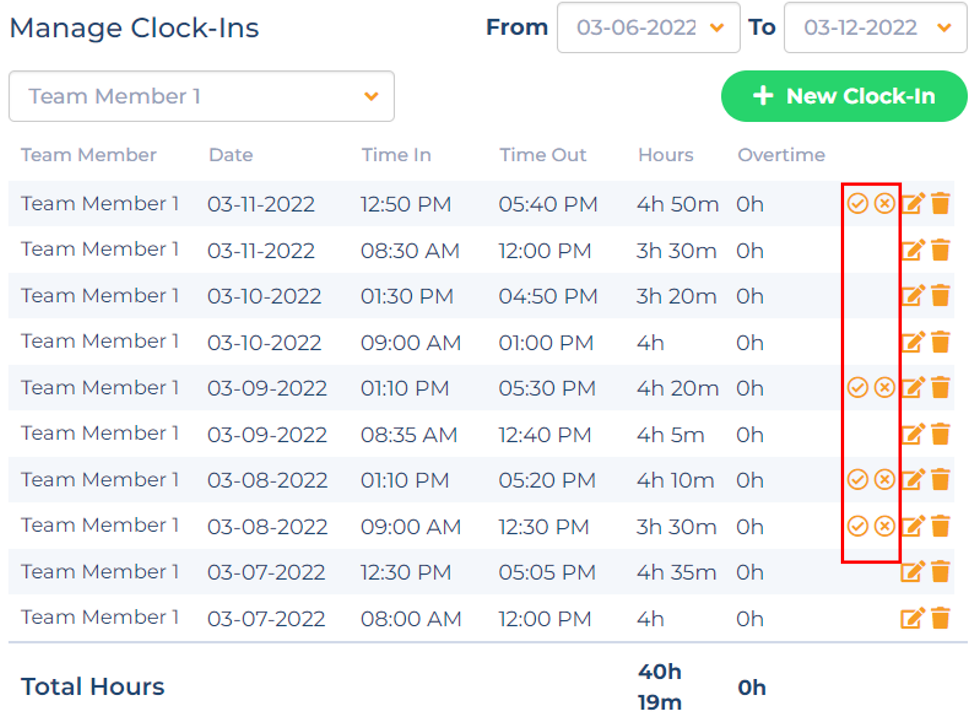Approve the 03-11-2022 12:50 PM clock-in
978x728 pixels.
point(858,203)
